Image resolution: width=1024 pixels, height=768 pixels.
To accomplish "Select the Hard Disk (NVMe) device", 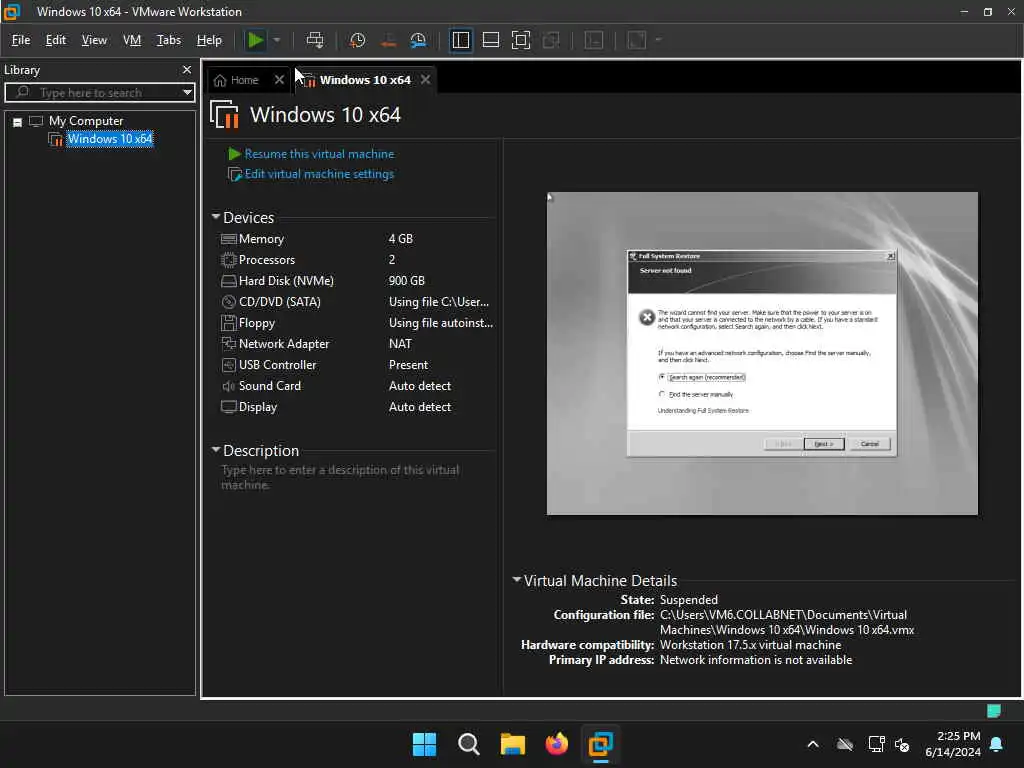I will [357, 281].
